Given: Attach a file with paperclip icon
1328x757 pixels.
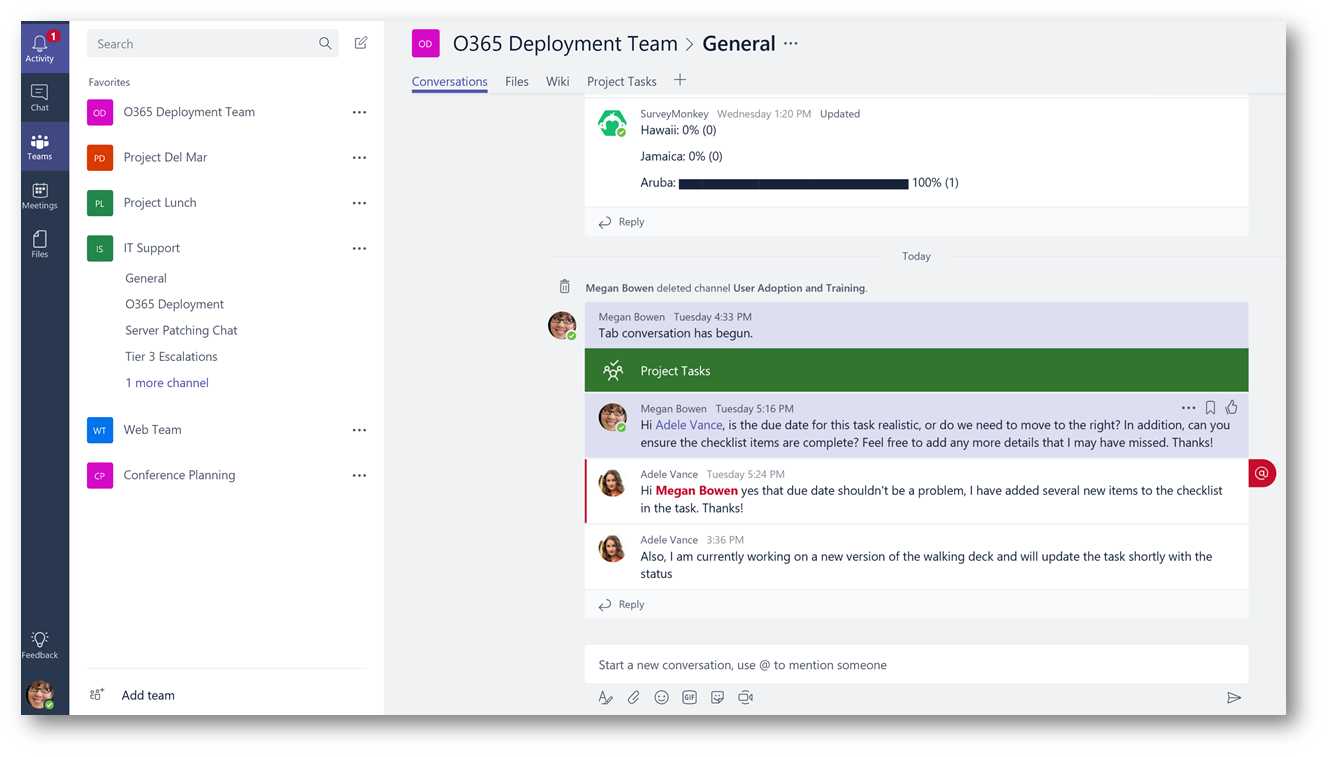Looking at the screenshot, I should (633, 698).
